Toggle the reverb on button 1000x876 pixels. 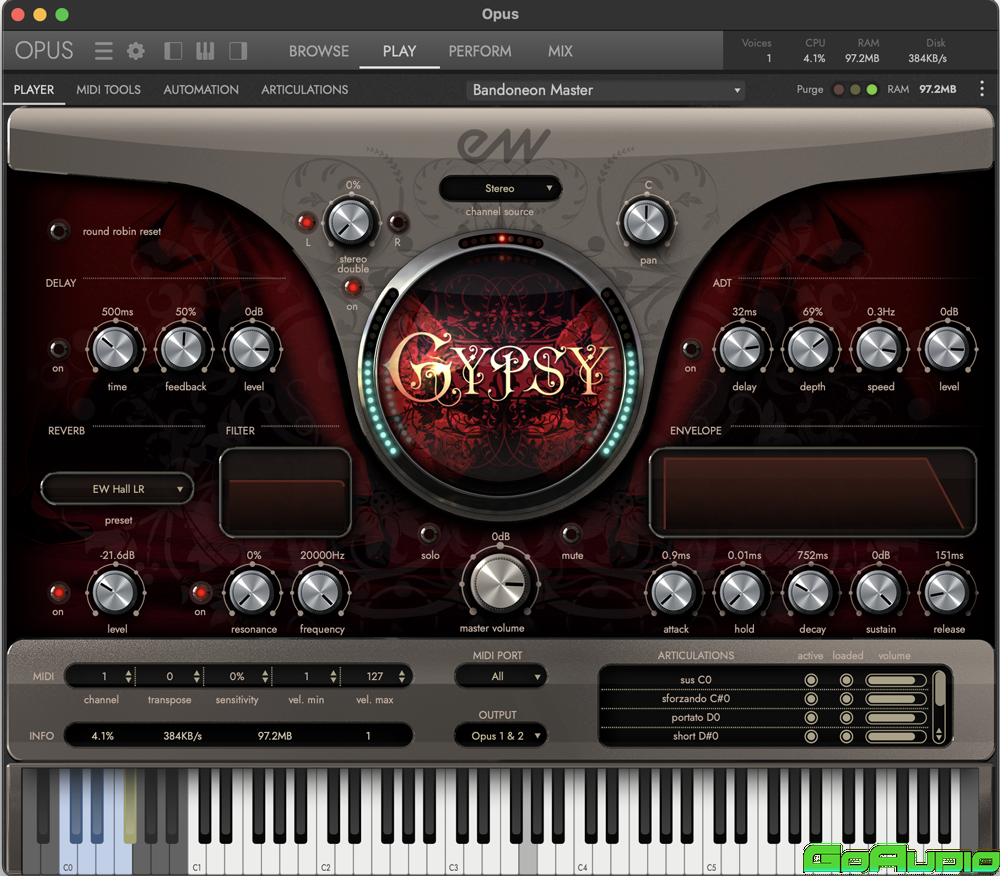point(59,592)
